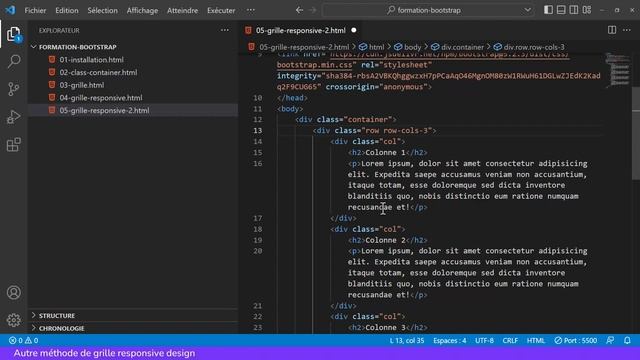
Task: Click the body opening tag on line 11
Action: click(290, 109)
